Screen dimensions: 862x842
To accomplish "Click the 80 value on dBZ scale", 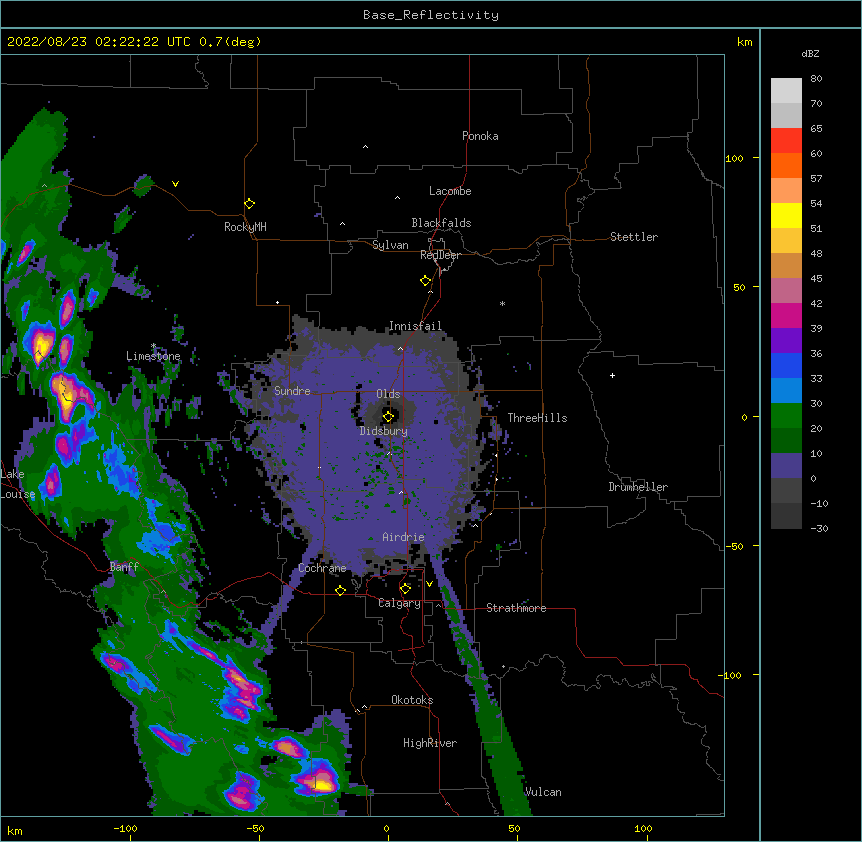I will tap(816, 79).
